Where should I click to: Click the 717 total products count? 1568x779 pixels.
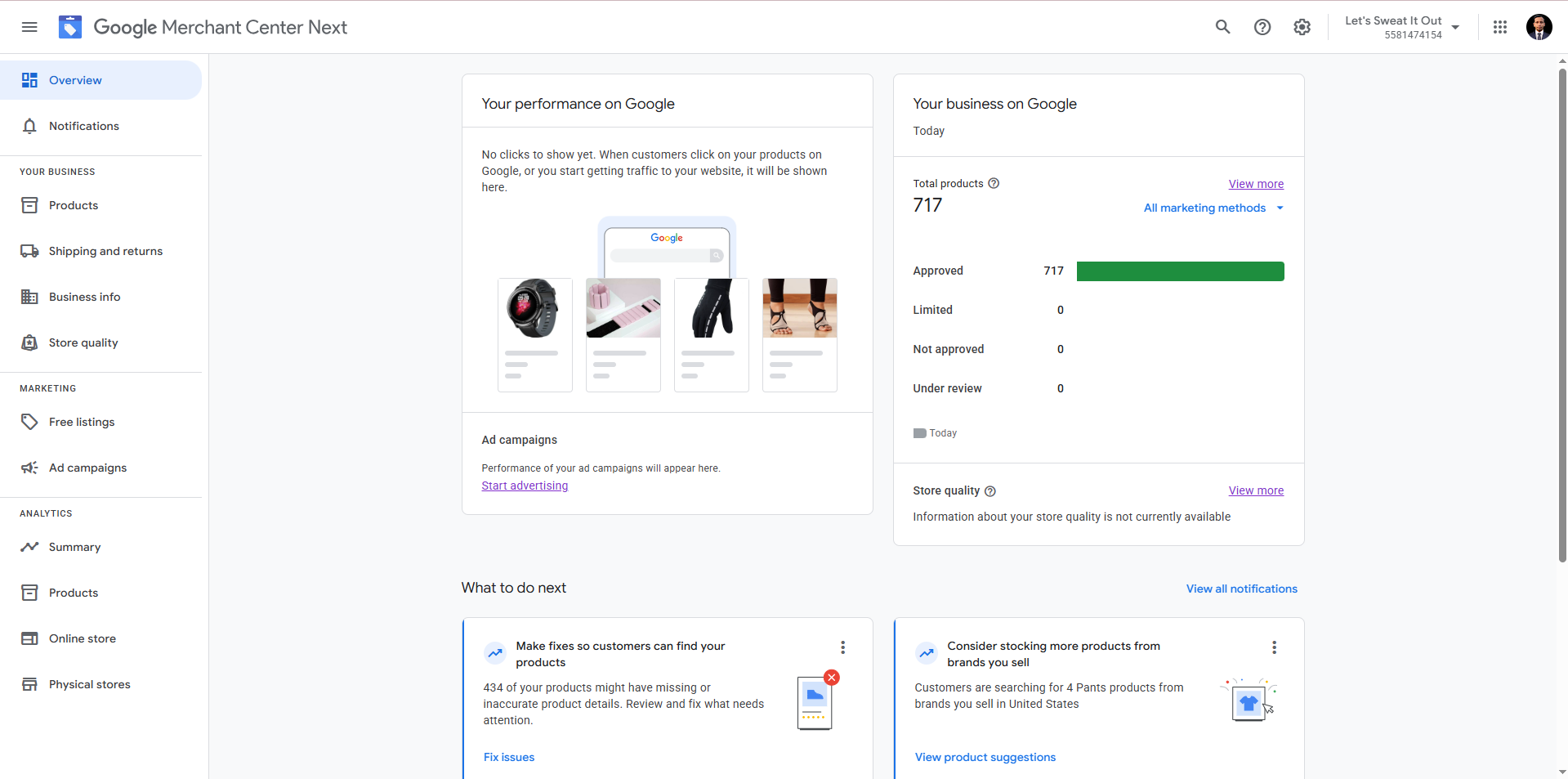pos(927,205)
